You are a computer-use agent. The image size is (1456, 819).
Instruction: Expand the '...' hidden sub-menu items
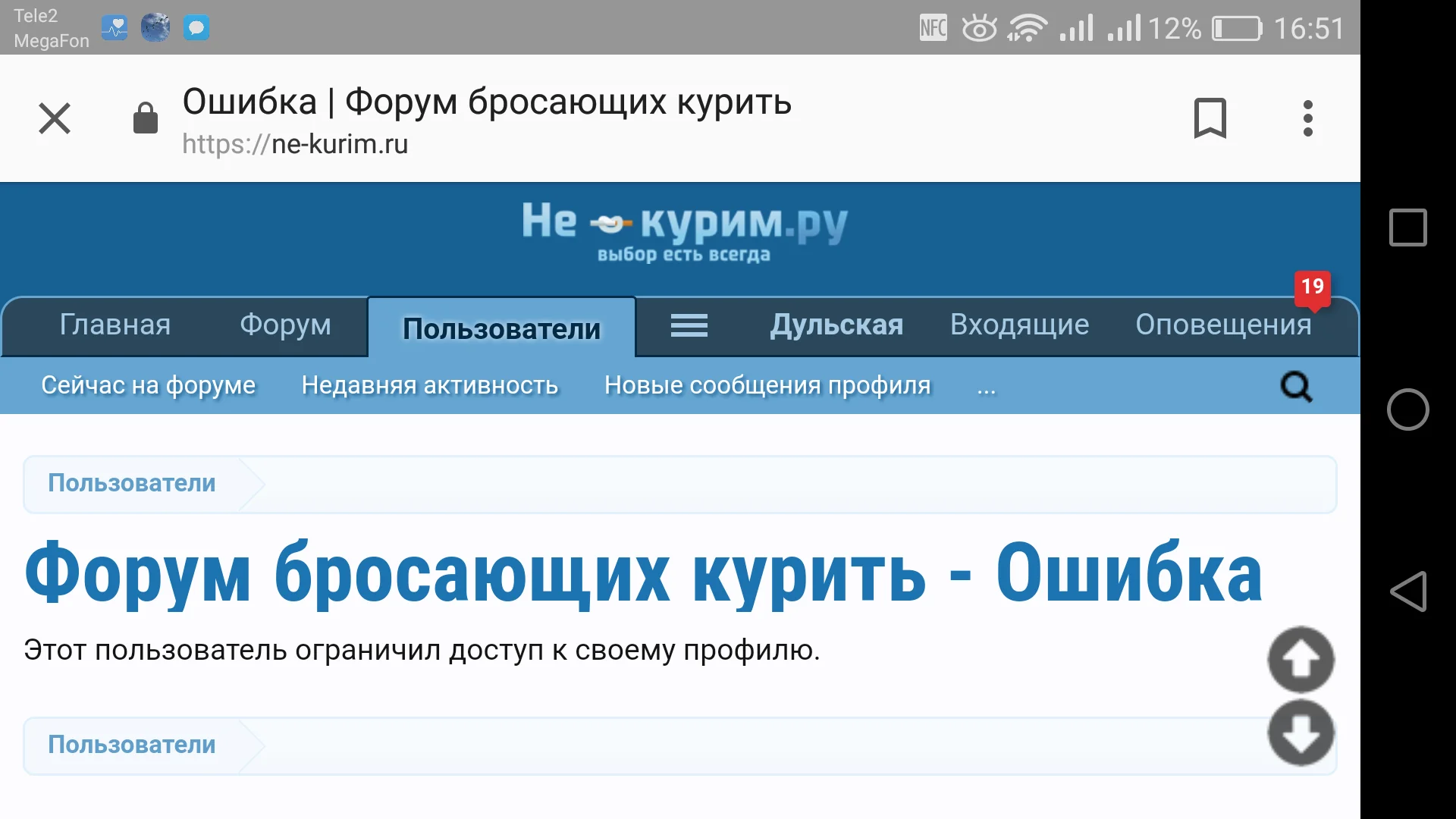(x=986, y=386)
